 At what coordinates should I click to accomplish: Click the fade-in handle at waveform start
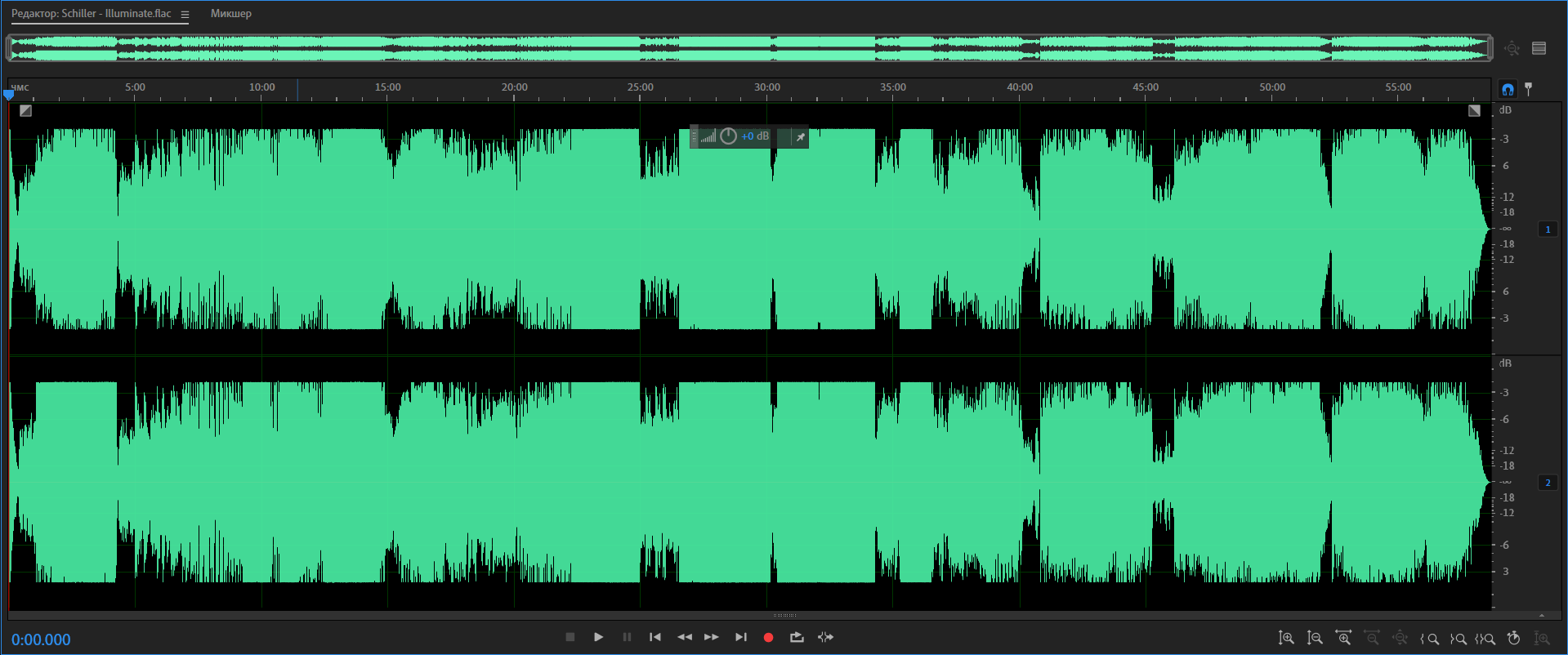tap(25, 111)
